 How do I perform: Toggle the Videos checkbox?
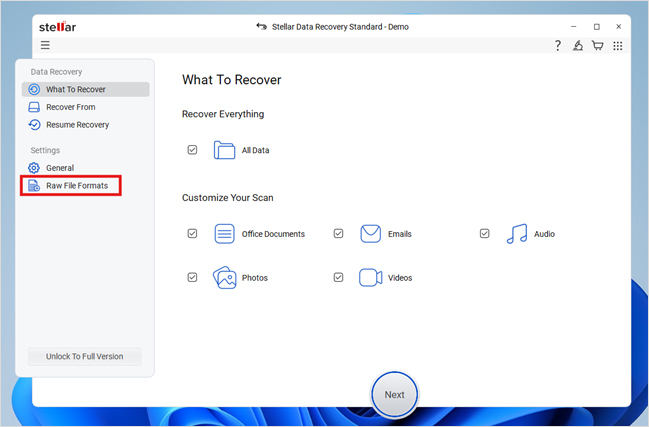pyautogui.click(x=339, y=277)
